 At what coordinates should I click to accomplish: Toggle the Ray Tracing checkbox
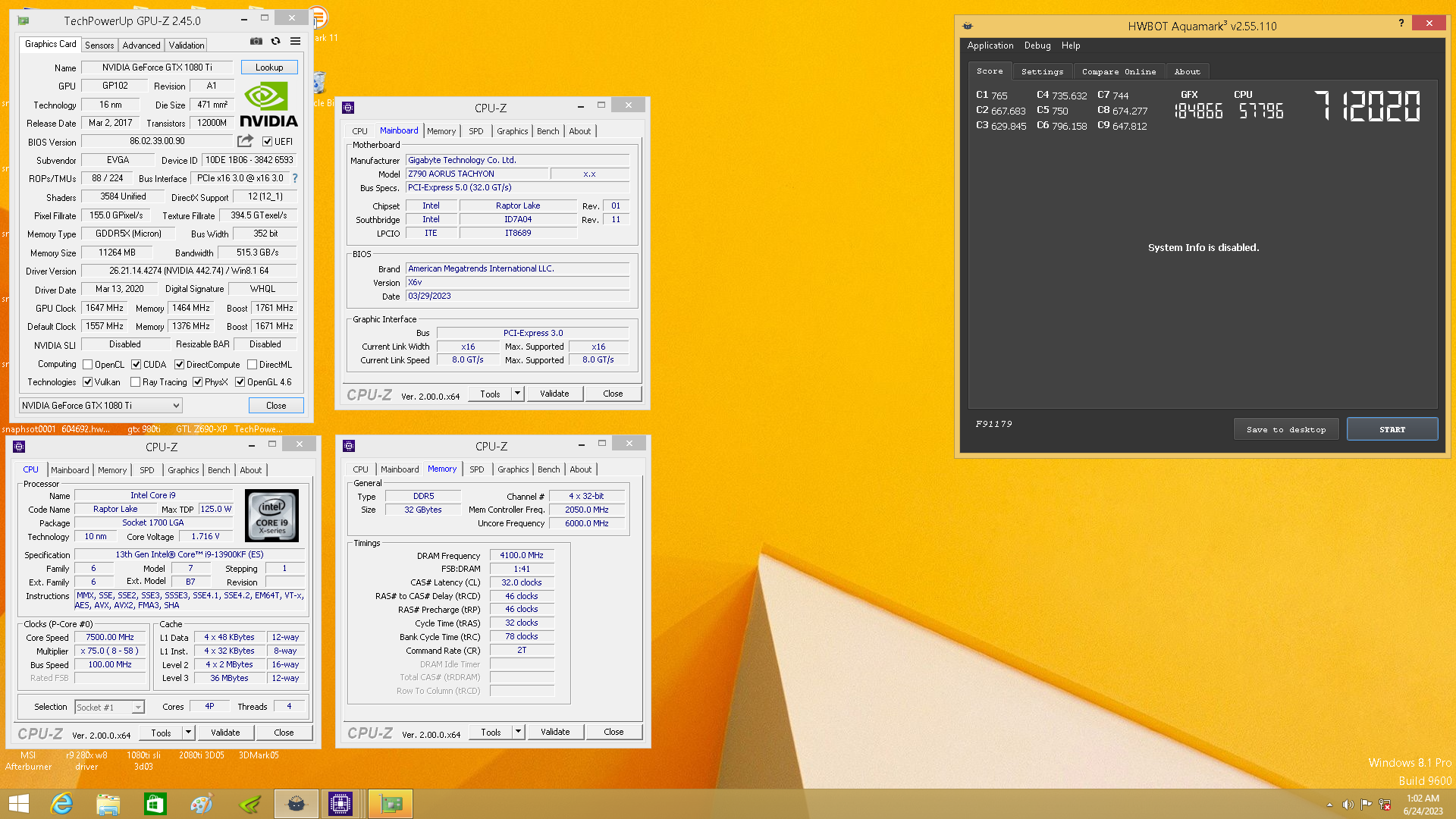click(135, 382)
